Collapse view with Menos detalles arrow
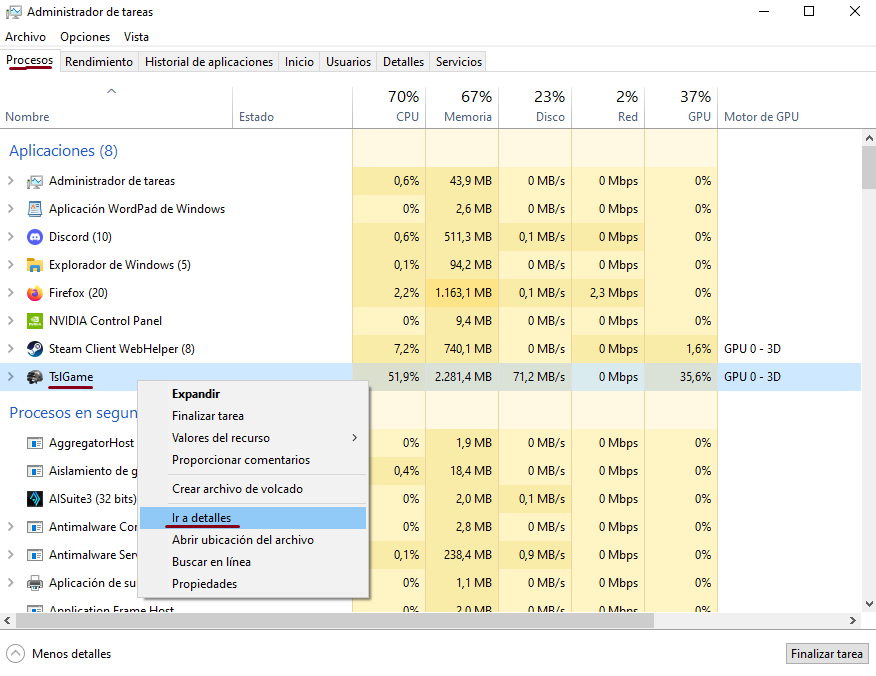This screenshot has width=876, height=676. [x=16, y=654]
